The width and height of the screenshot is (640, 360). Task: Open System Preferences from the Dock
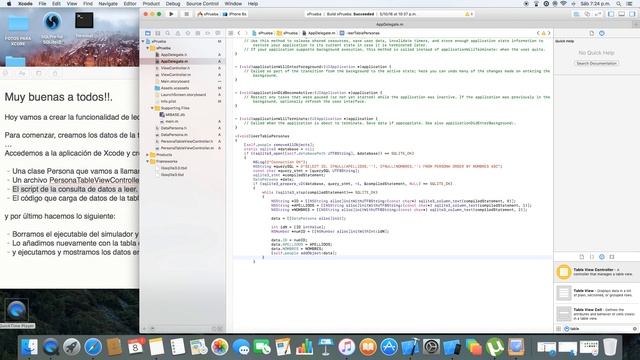(x=431, y=347)
